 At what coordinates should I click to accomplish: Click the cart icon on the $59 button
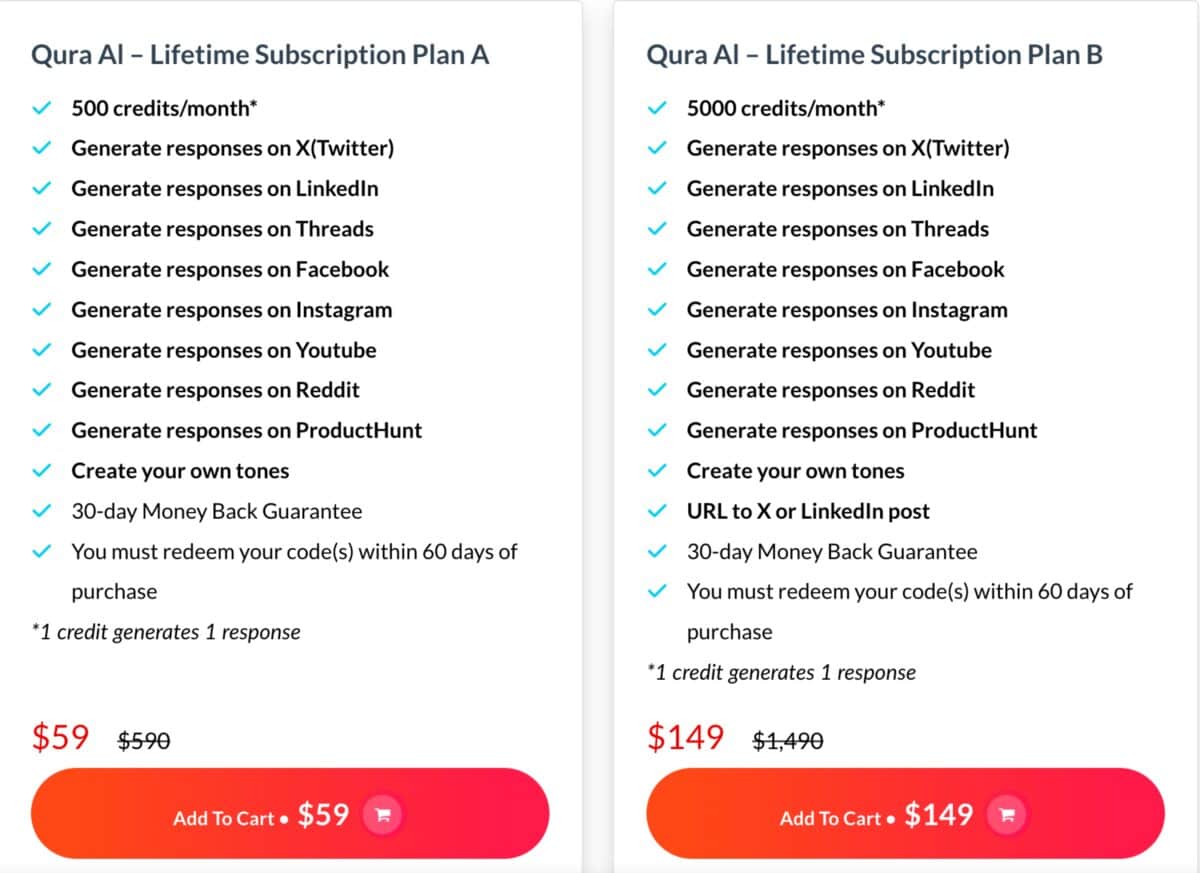coord(381,815)
